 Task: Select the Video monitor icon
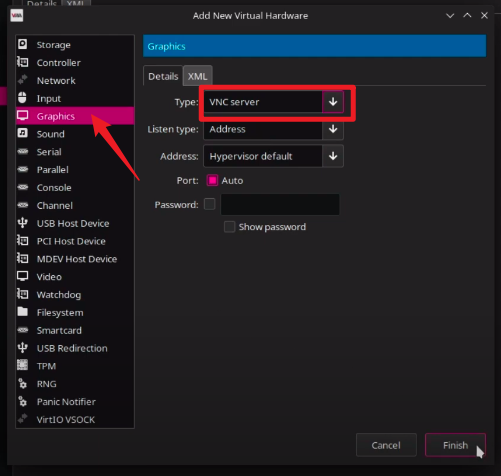tap(23, 276)
